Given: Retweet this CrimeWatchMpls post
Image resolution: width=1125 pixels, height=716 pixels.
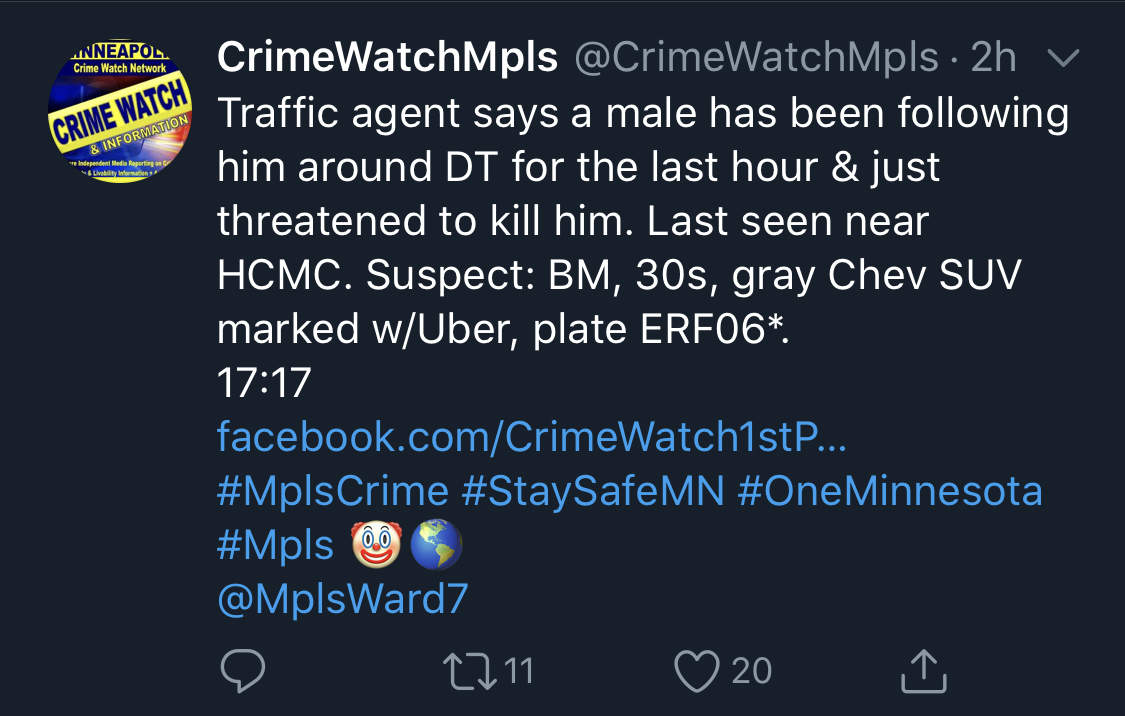Looking at the screenshot, I should (470, 671).
